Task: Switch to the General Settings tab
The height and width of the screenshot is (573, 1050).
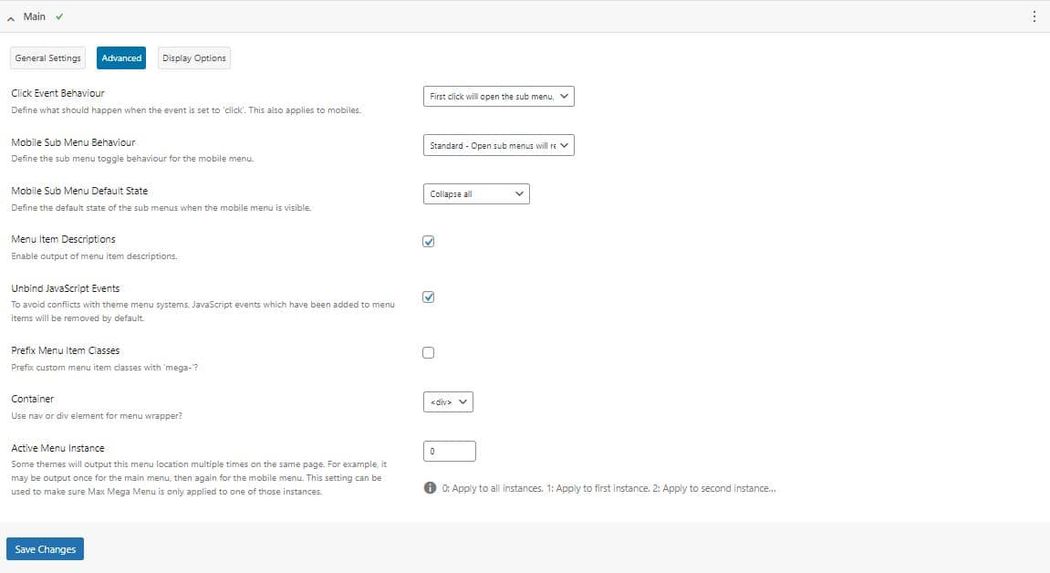Action: point(48,58)
